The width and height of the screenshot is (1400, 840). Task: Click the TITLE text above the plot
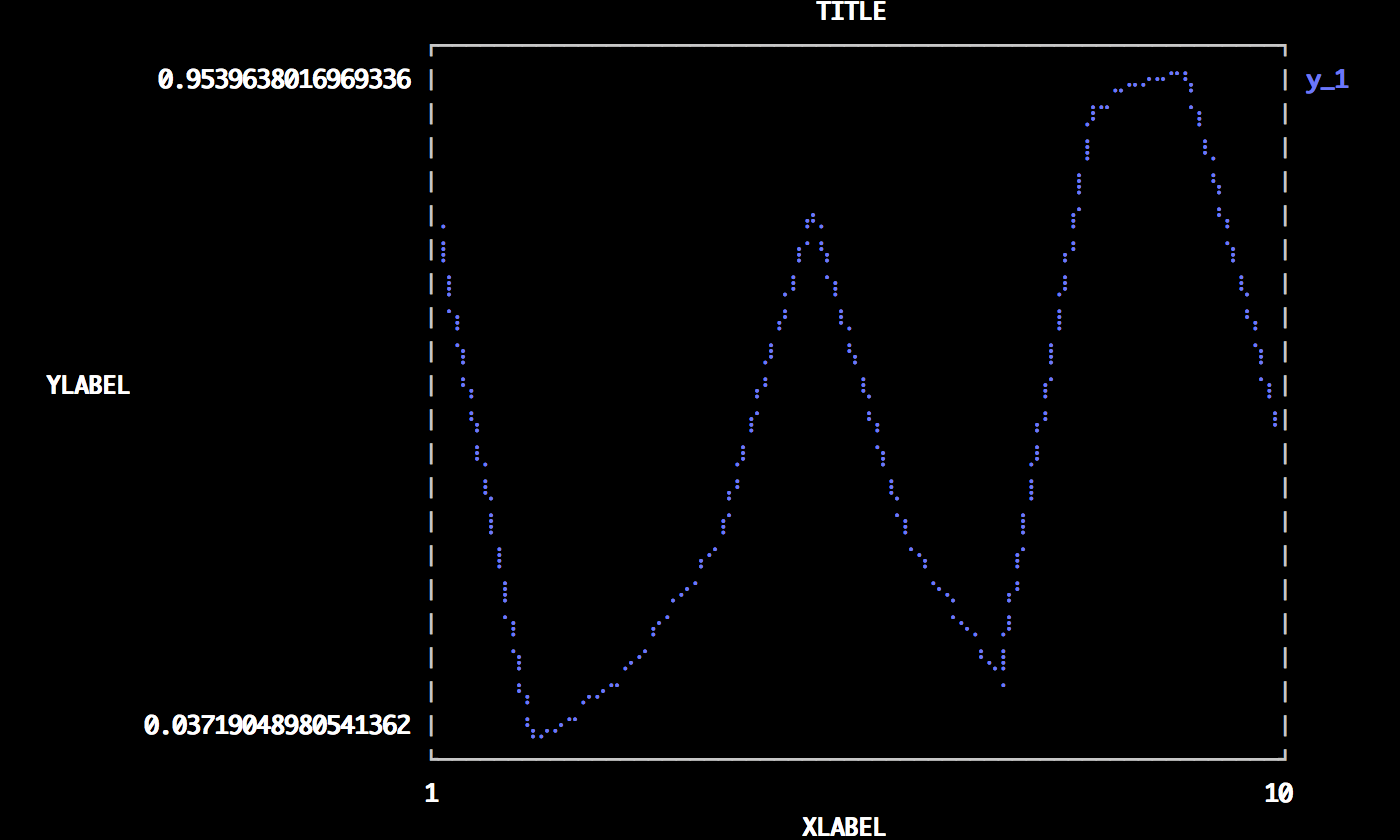click(851, 12)
